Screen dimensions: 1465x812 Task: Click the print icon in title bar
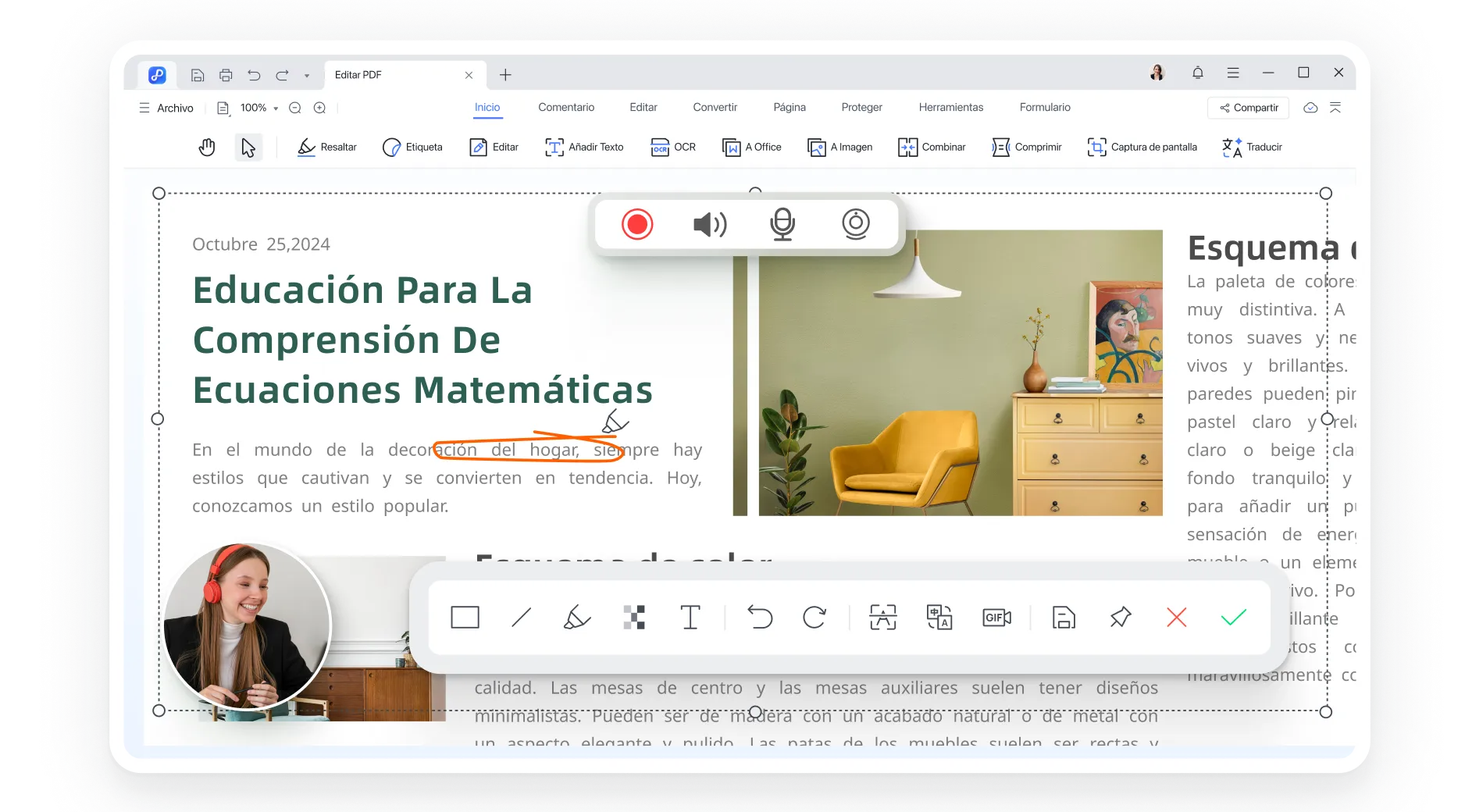[x=226, y=75]
